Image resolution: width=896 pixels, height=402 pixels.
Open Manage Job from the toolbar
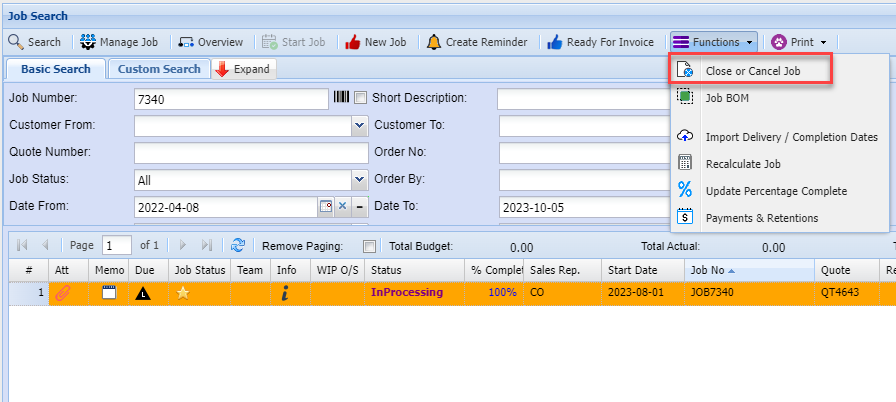click(118, 42)
